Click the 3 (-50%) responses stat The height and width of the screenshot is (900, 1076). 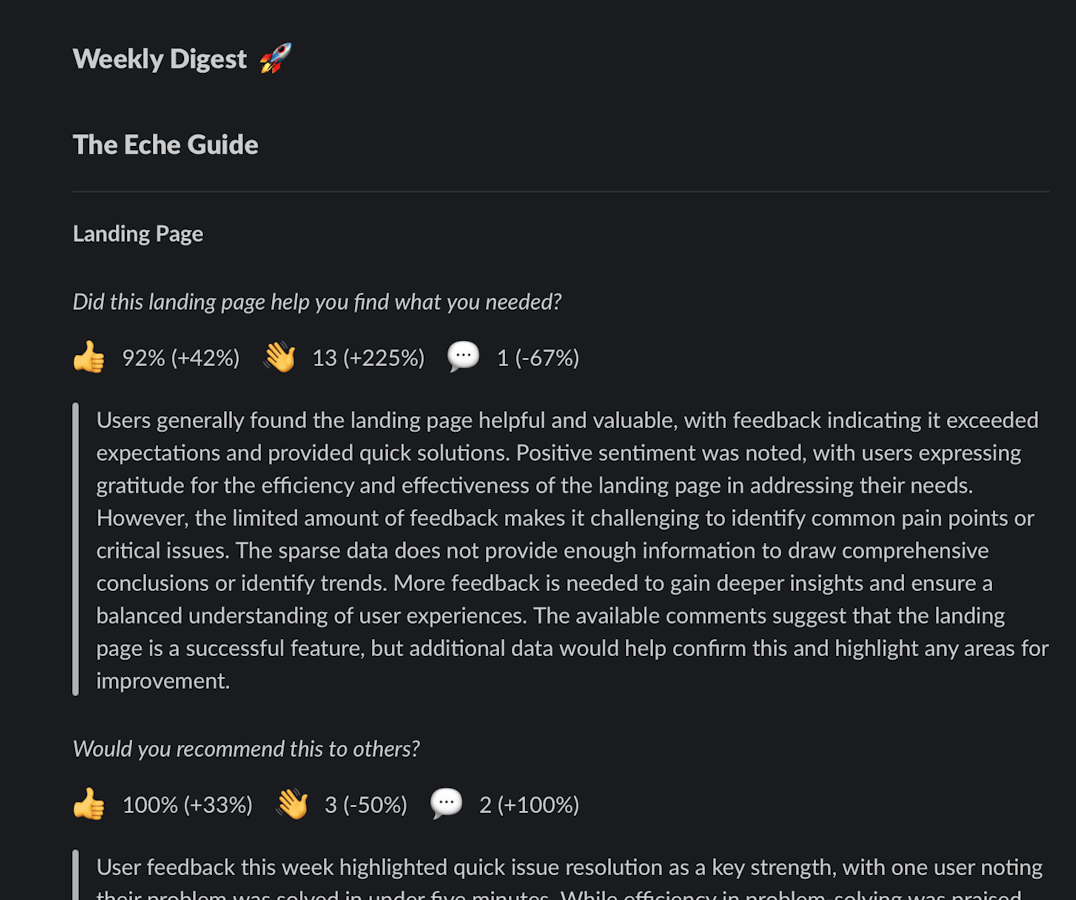click(x=366, y=805)
